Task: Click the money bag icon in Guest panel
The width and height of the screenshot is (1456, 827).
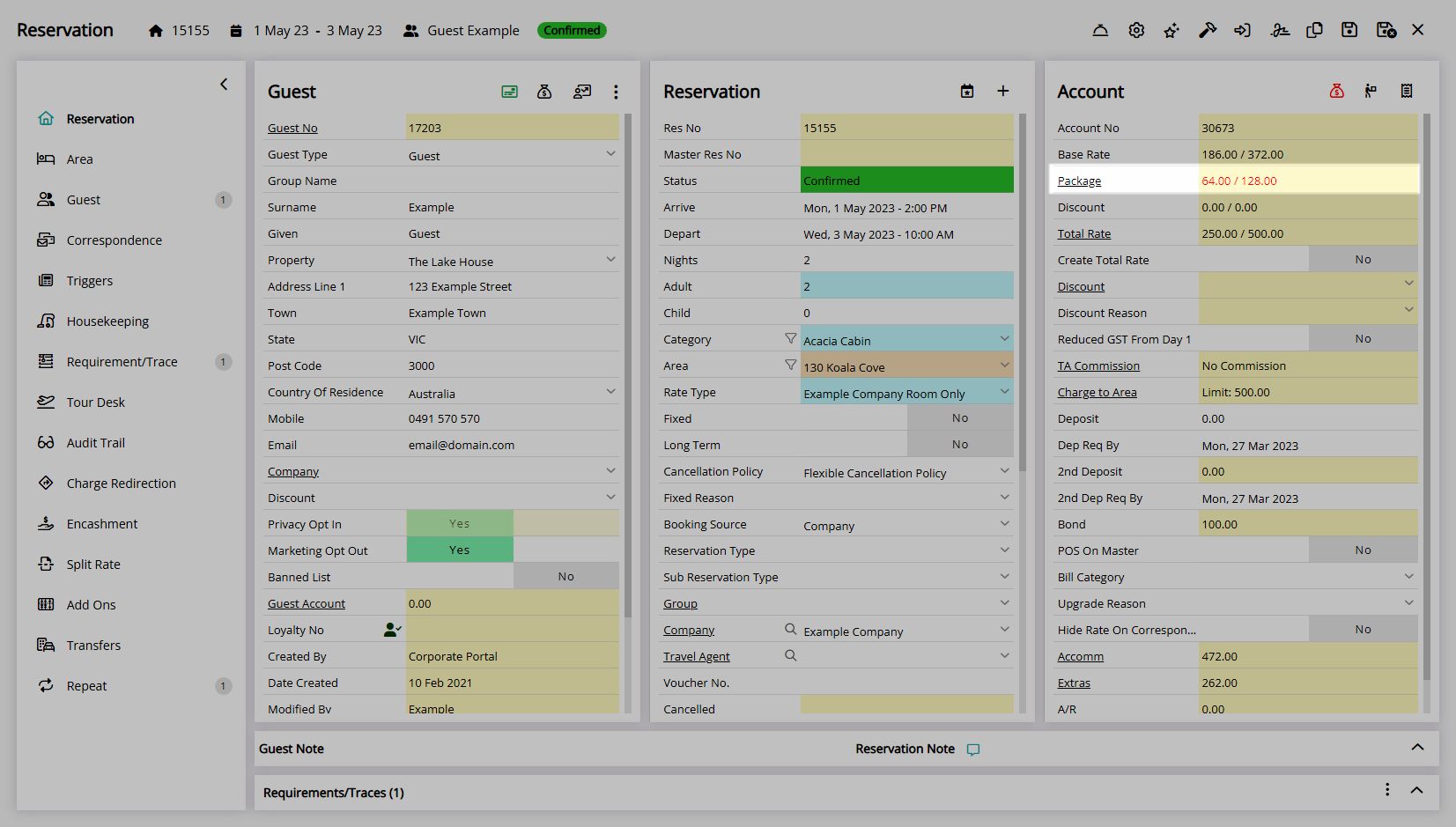Action: tap(544, 92)
